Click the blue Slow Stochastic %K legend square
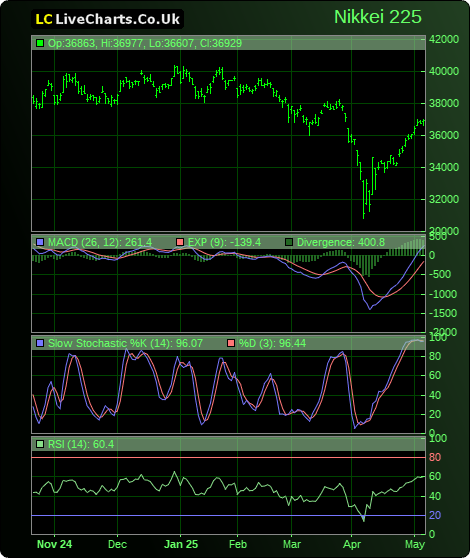 click(x=40, y=343)
